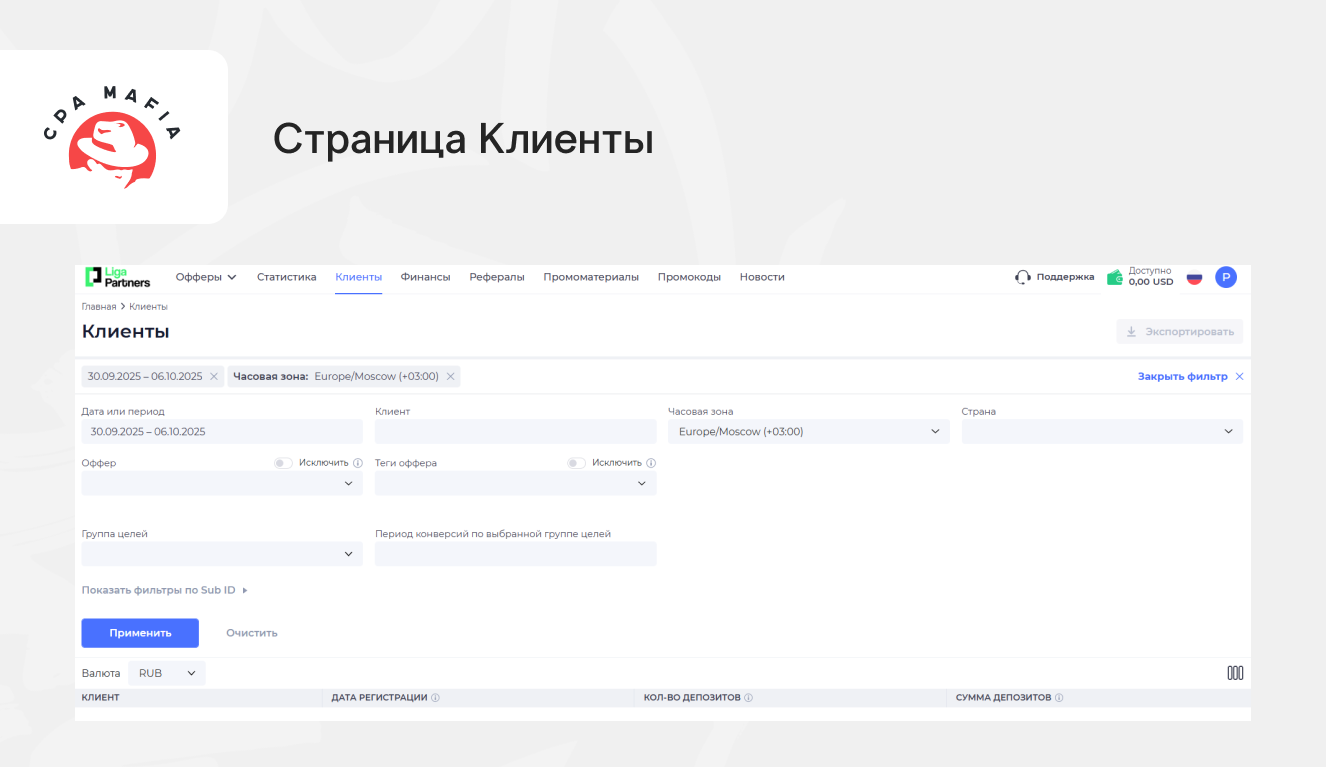Open the Финансы menu item
1326x767 pixels.
(x=425, y=277)
